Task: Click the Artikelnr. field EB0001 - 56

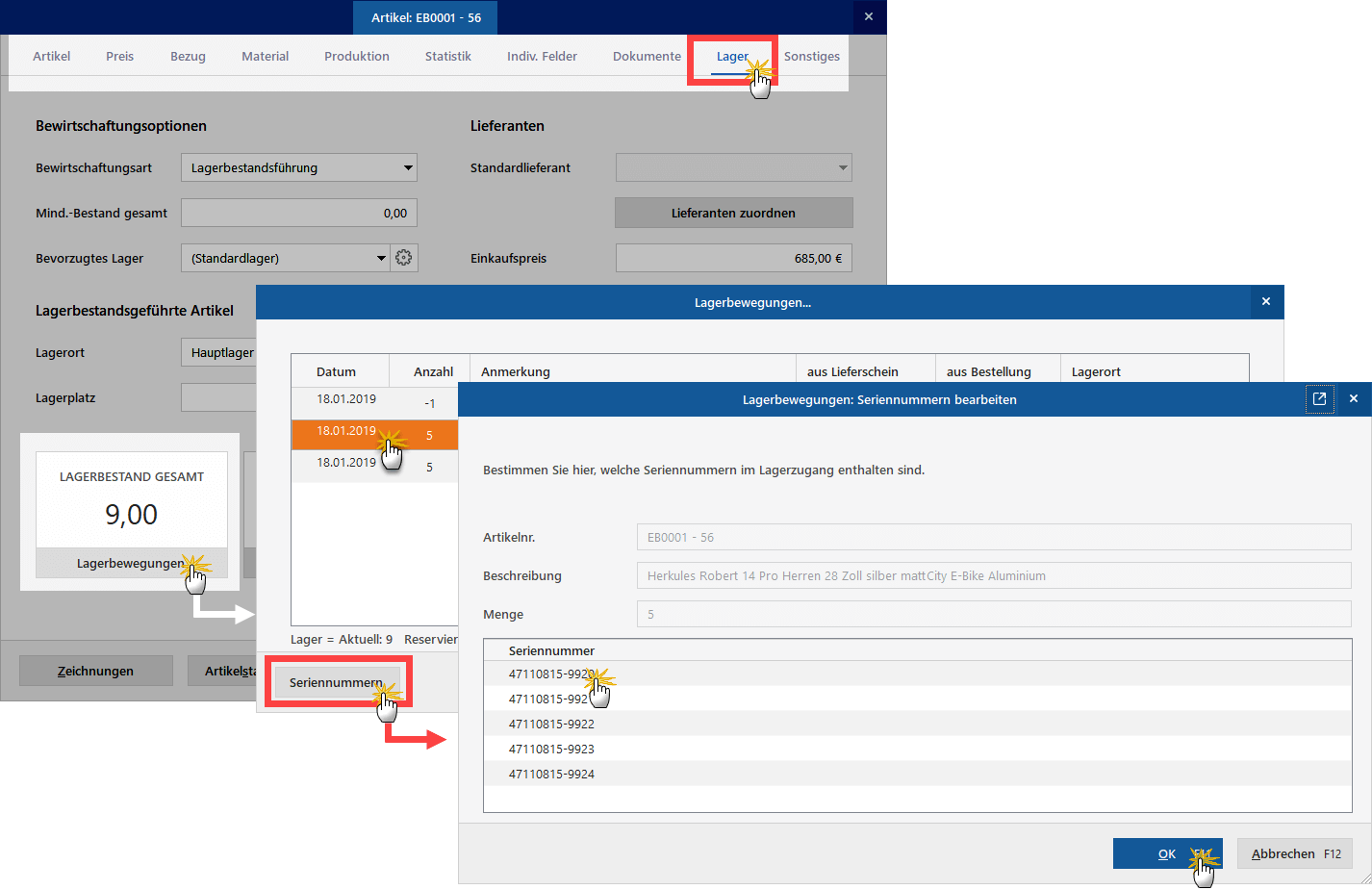Action: point(994,537)
